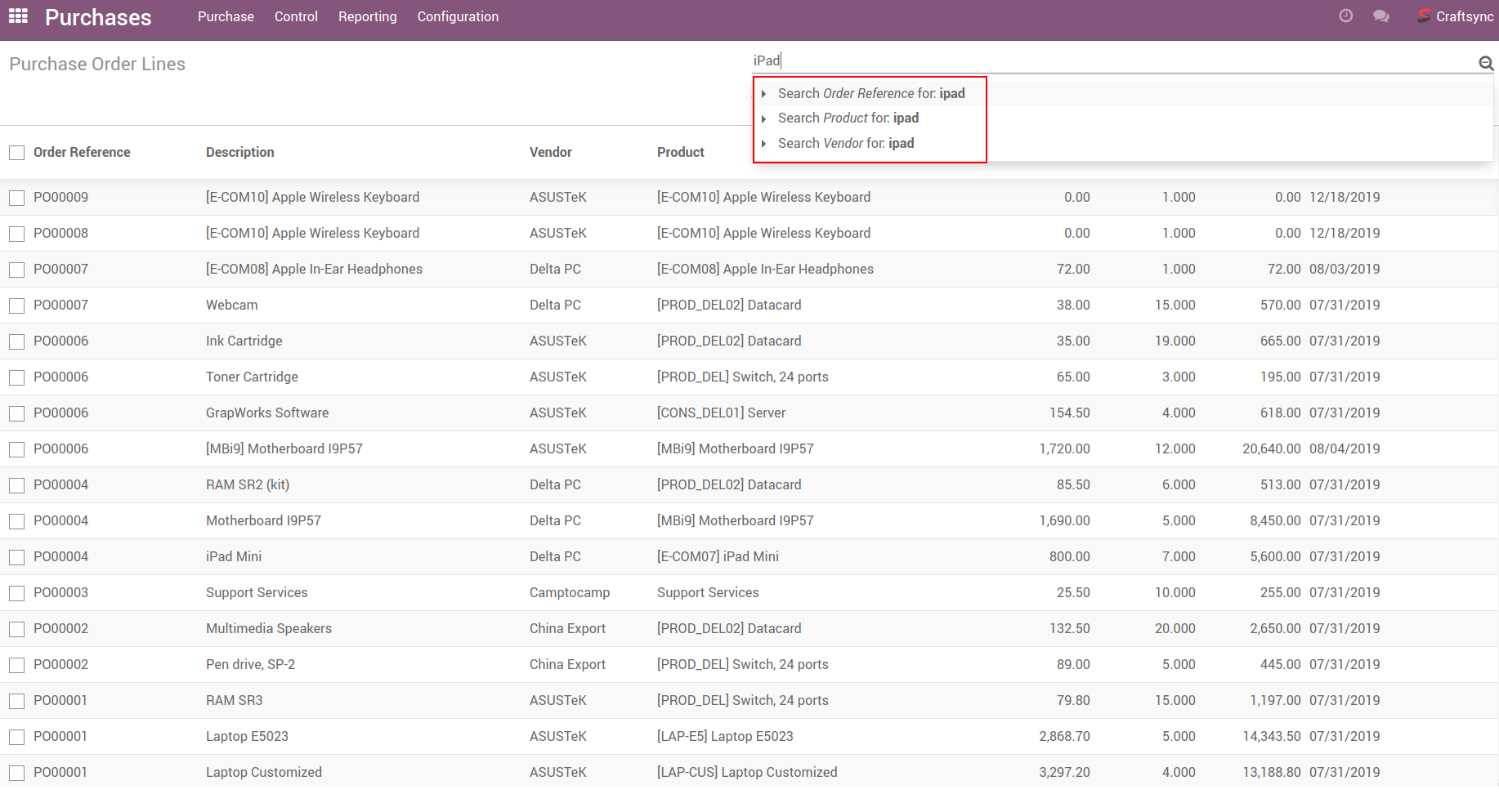Tick checkbox for Support Services row
The image size is (1499, 812).
tap(16, 593)
